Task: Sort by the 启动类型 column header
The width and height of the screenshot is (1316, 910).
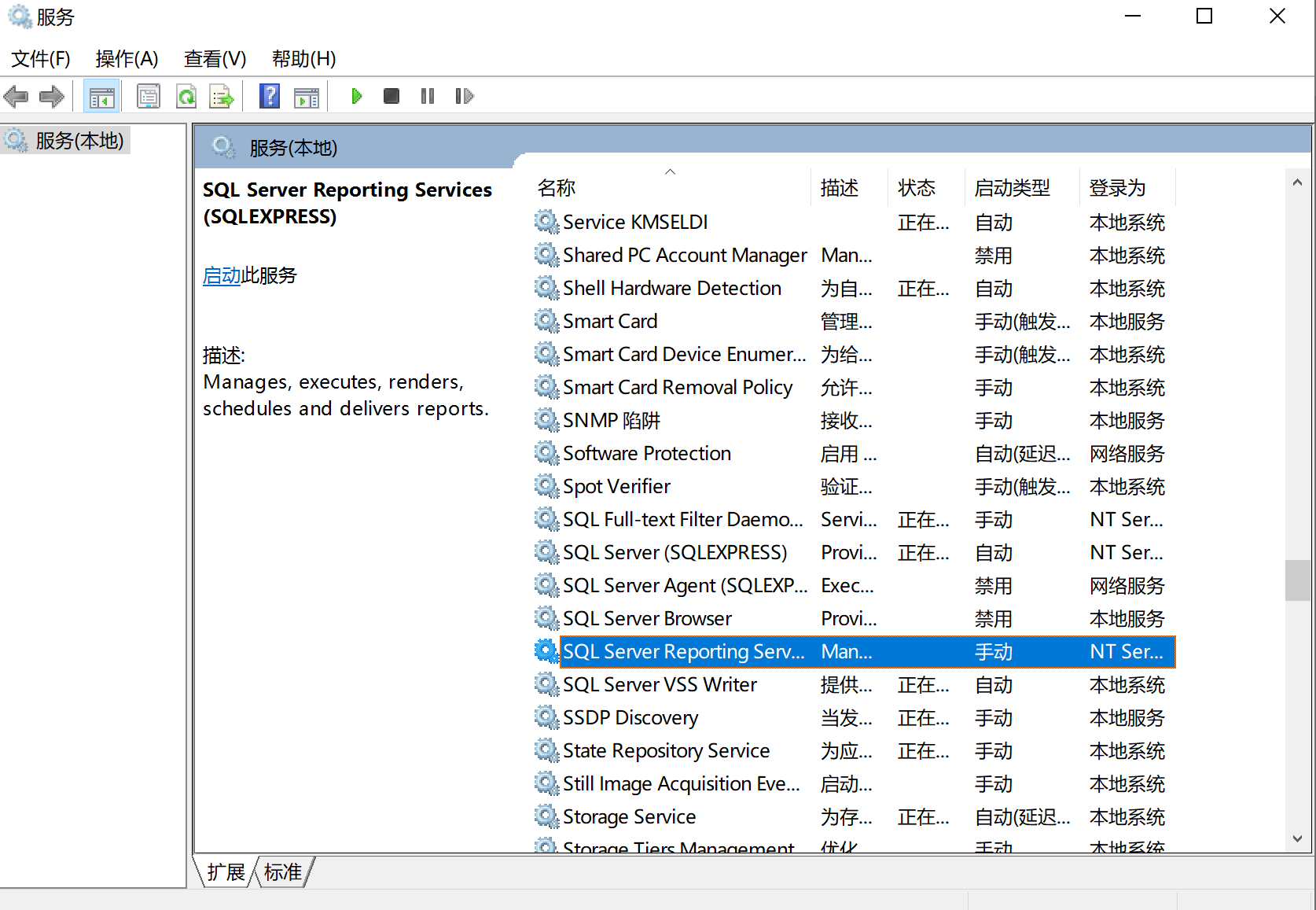Action: (1022, 188)
